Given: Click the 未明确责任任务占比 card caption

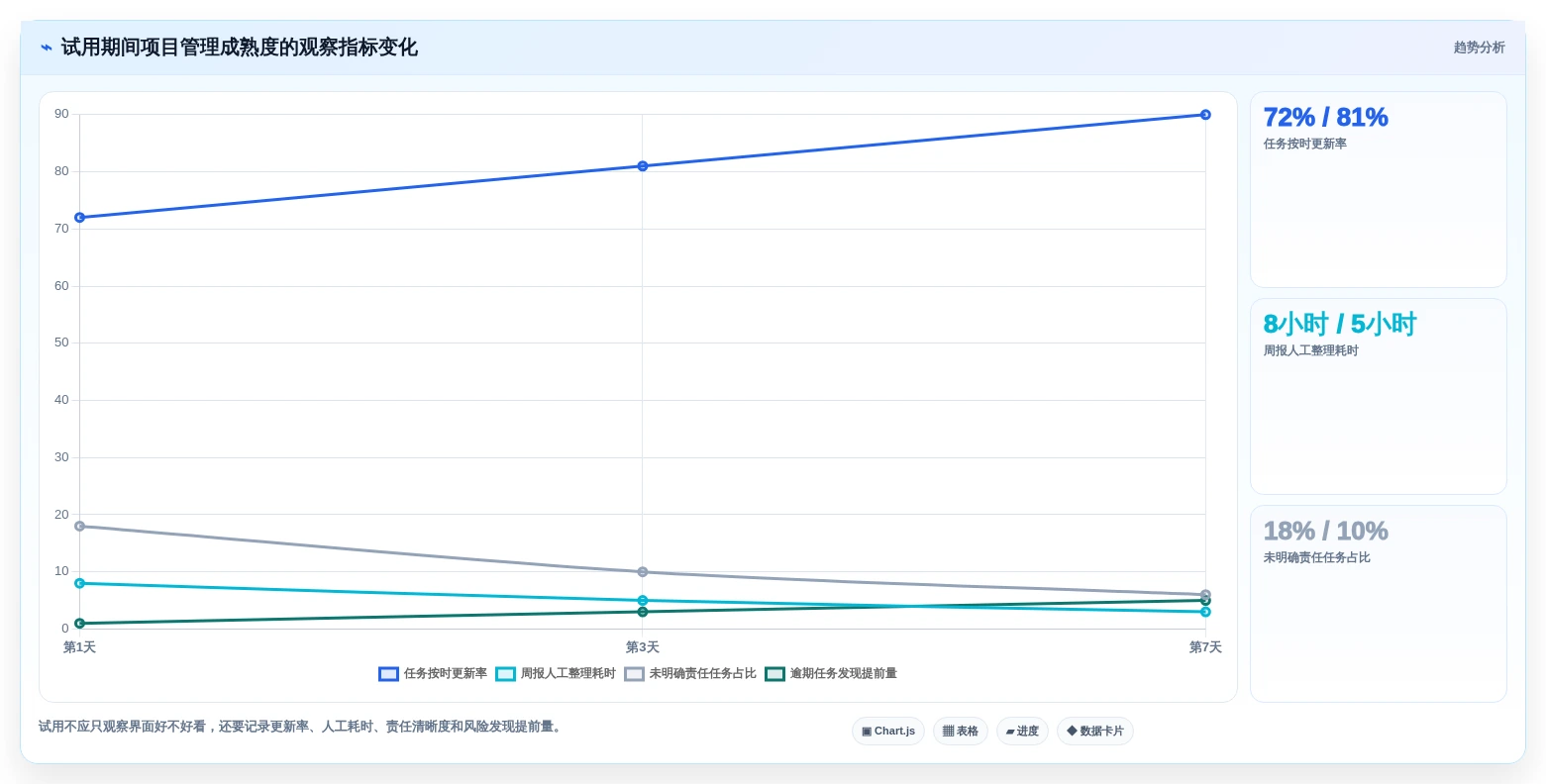Looking at the screenshot, I should pyautogui.click(x=1316, y=558).
